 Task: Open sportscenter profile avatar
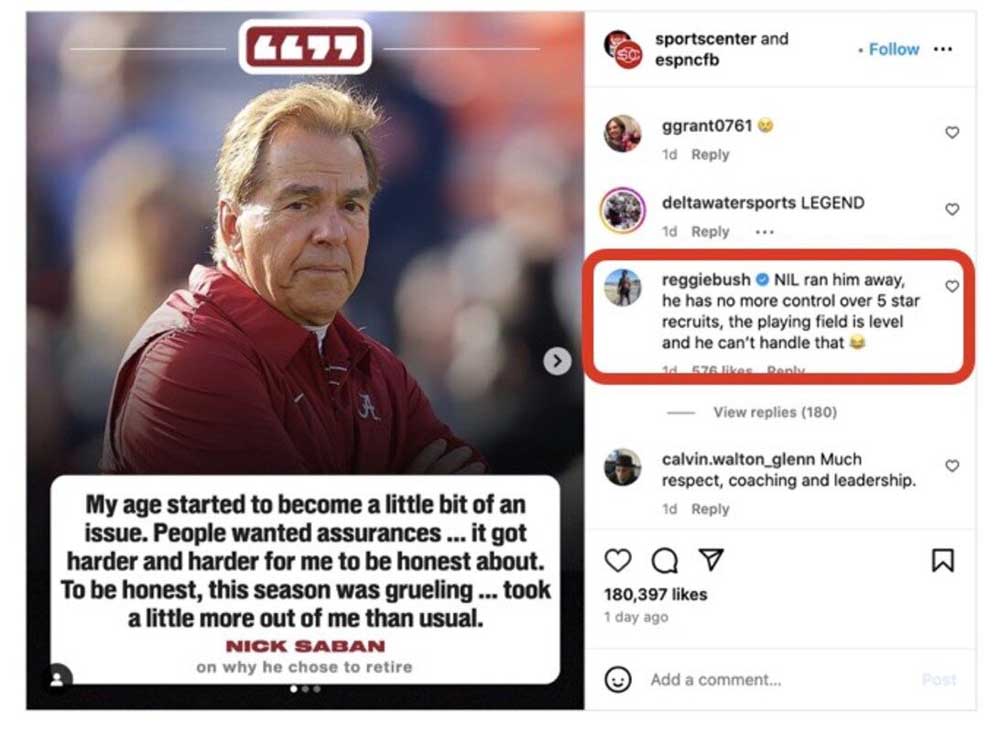click(623, 50)
